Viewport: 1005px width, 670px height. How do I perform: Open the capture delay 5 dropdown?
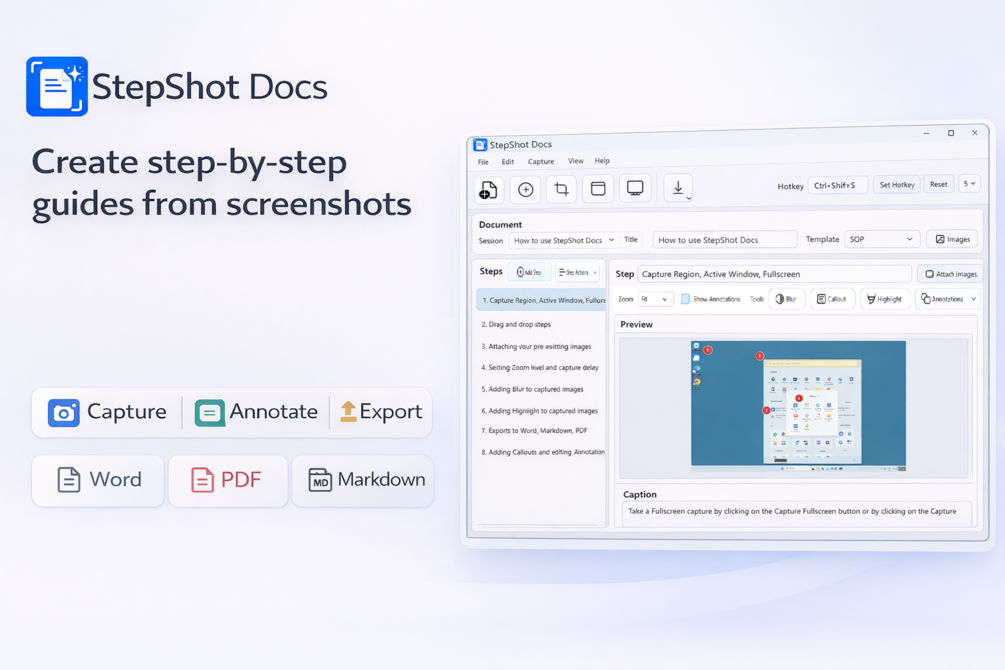969,184
